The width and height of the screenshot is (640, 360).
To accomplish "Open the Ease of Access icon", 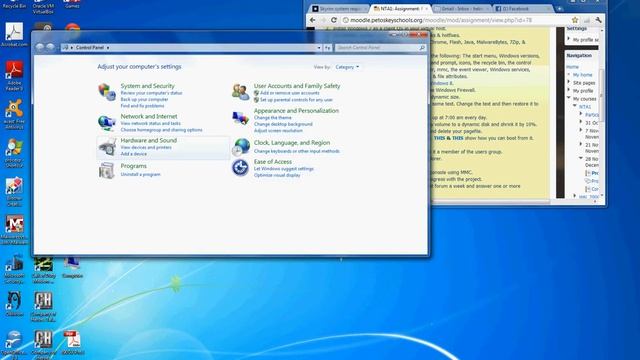I will tap(240, 168).
